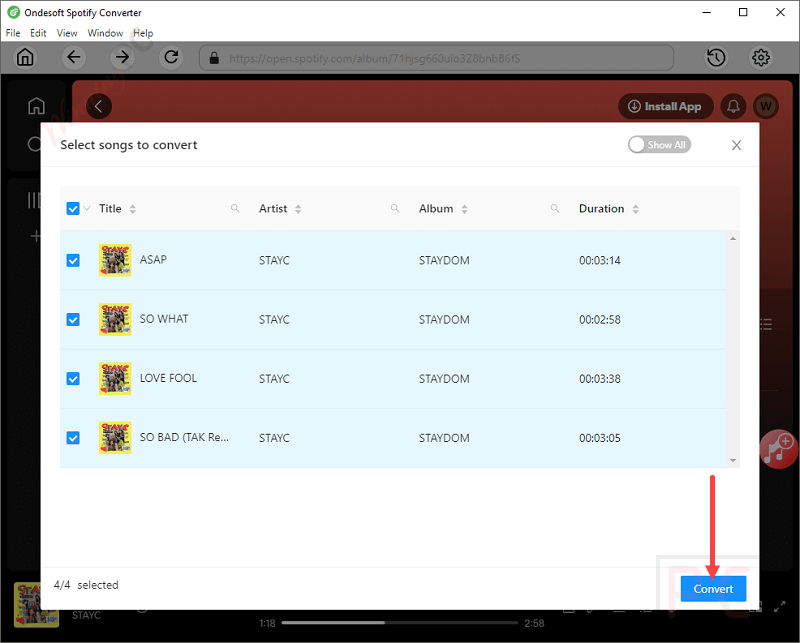Image resolution: width=800 pixels, height=643 pixels.
Task: Click the SO WHAT song title
Action: coord(164,319)
